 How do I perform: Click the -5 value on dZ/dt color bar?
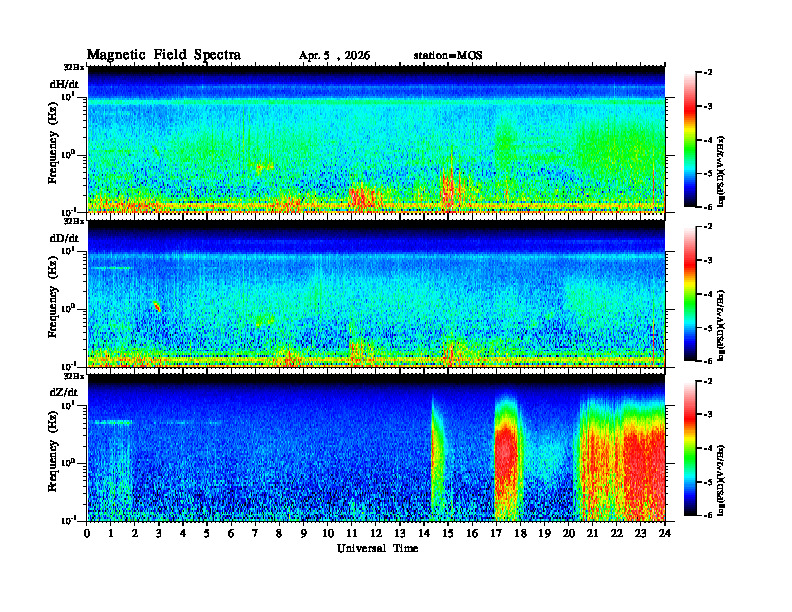(708, 482)
